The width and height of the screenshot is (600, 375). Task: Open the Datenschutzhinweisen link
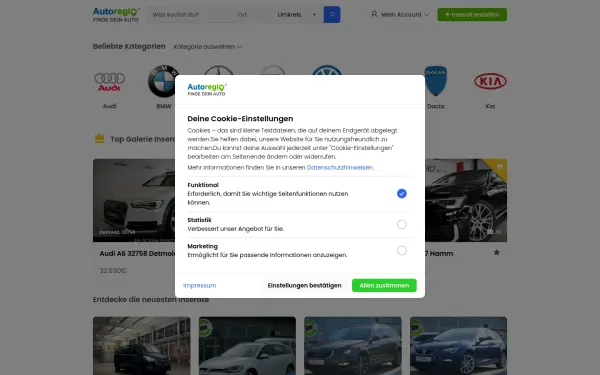click(340, 168)
